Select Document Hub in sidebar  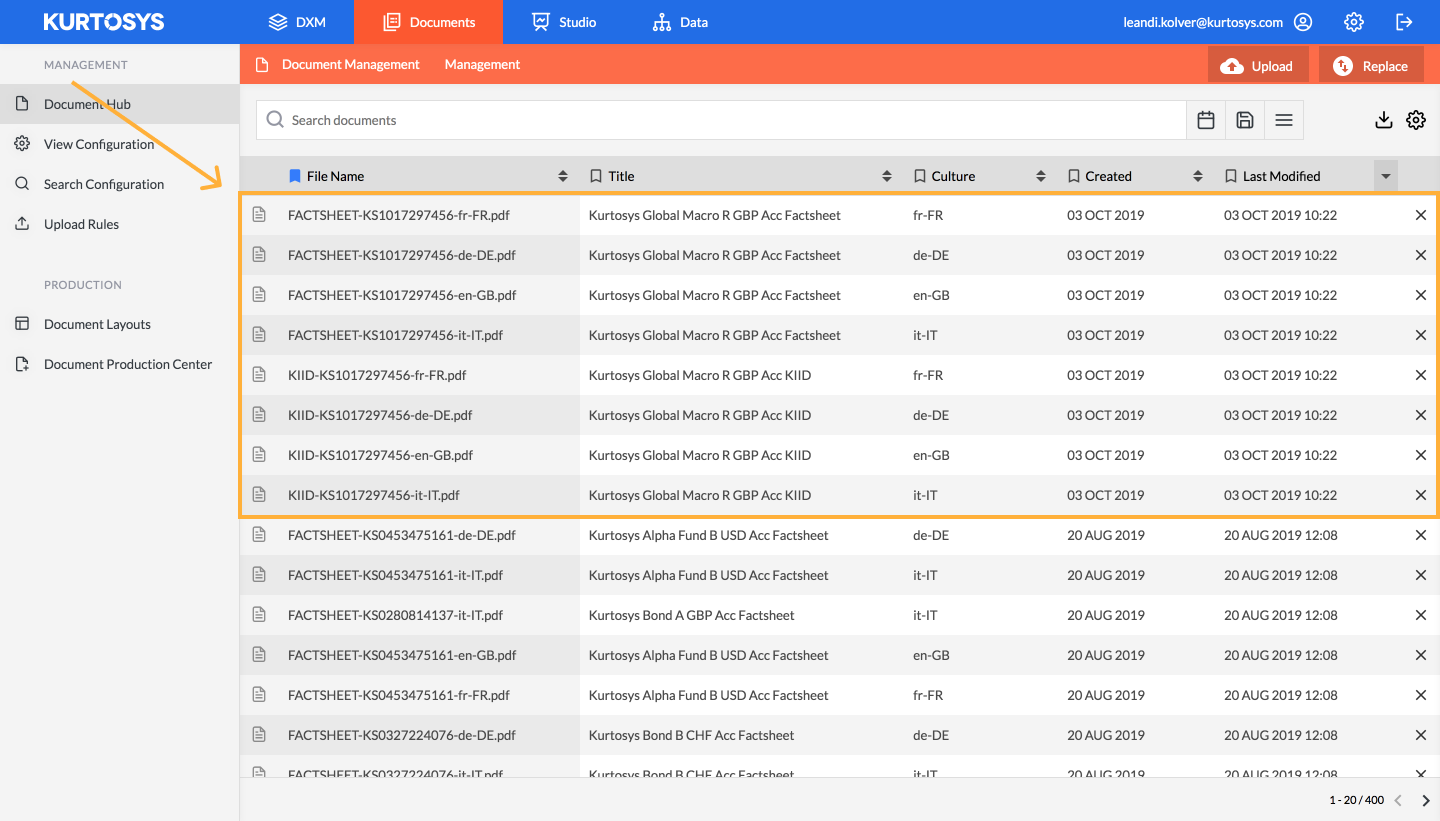(x=120, y=104)
